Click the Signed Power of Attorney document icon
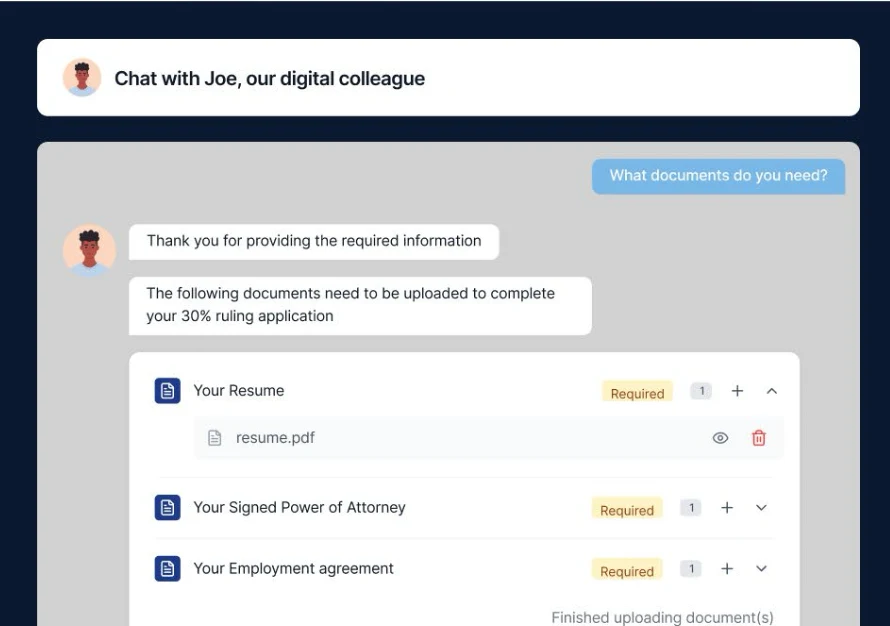 (x=167, y=507)
